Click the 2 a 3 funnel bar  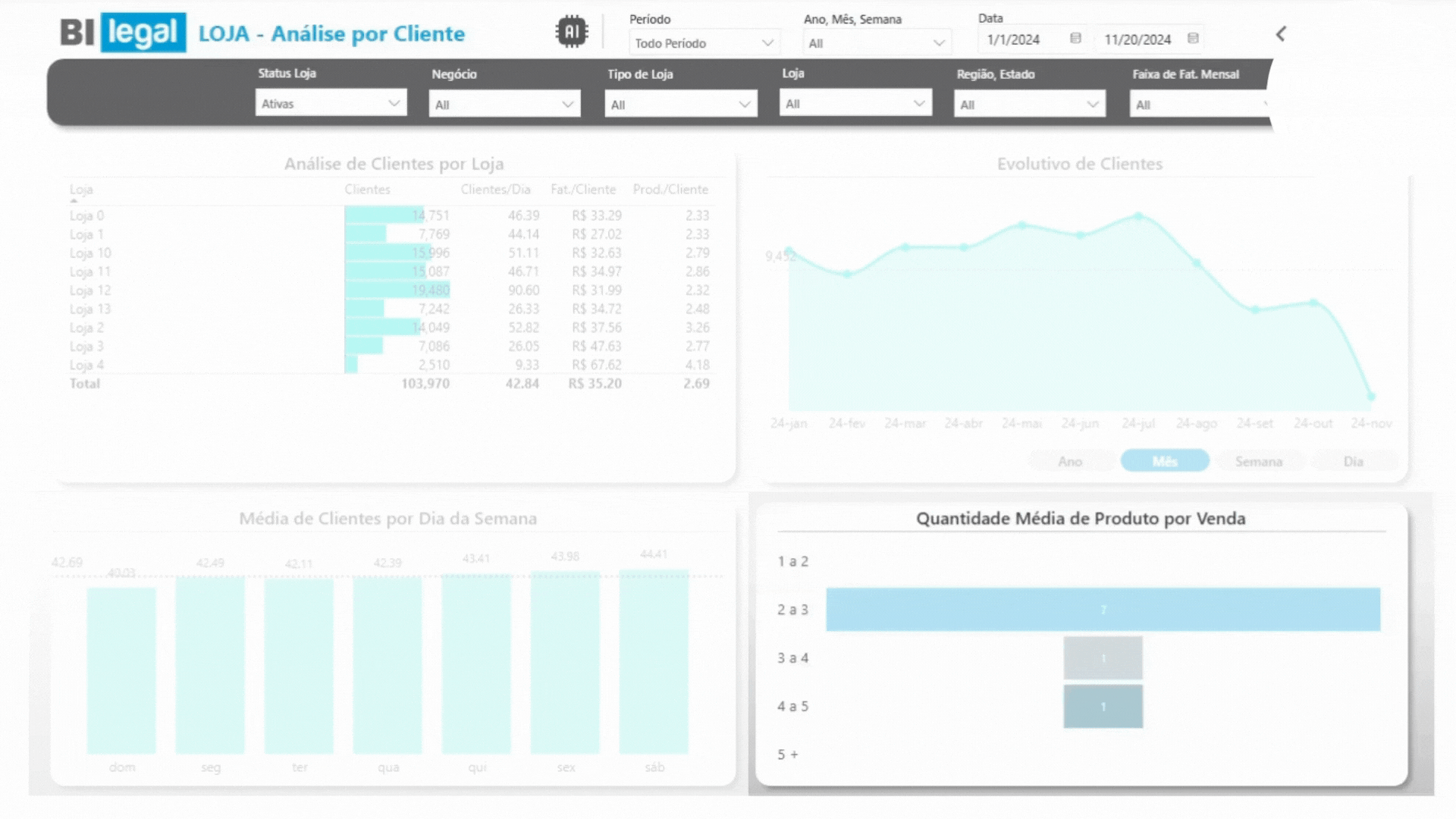point(1103,610)
